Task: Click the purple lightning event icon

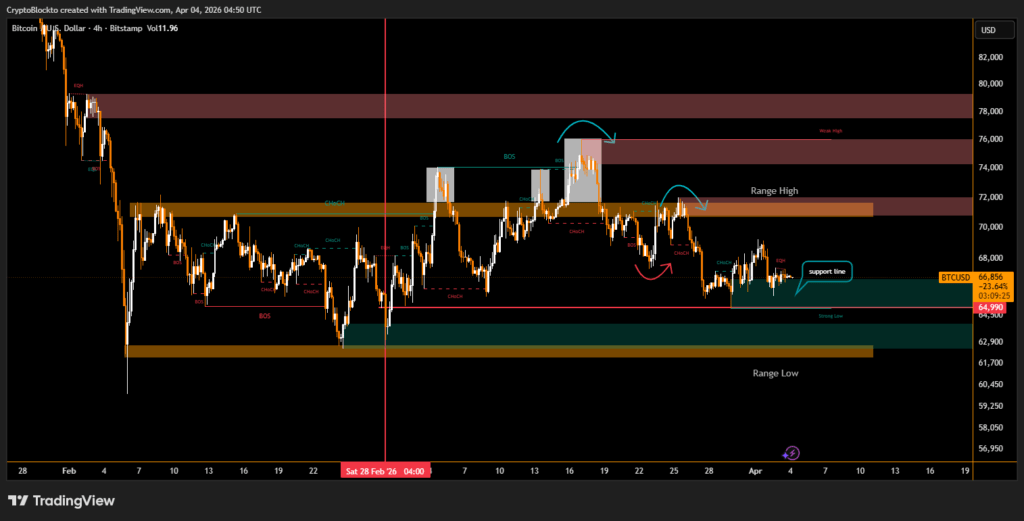Action: (x=791, y=453)
